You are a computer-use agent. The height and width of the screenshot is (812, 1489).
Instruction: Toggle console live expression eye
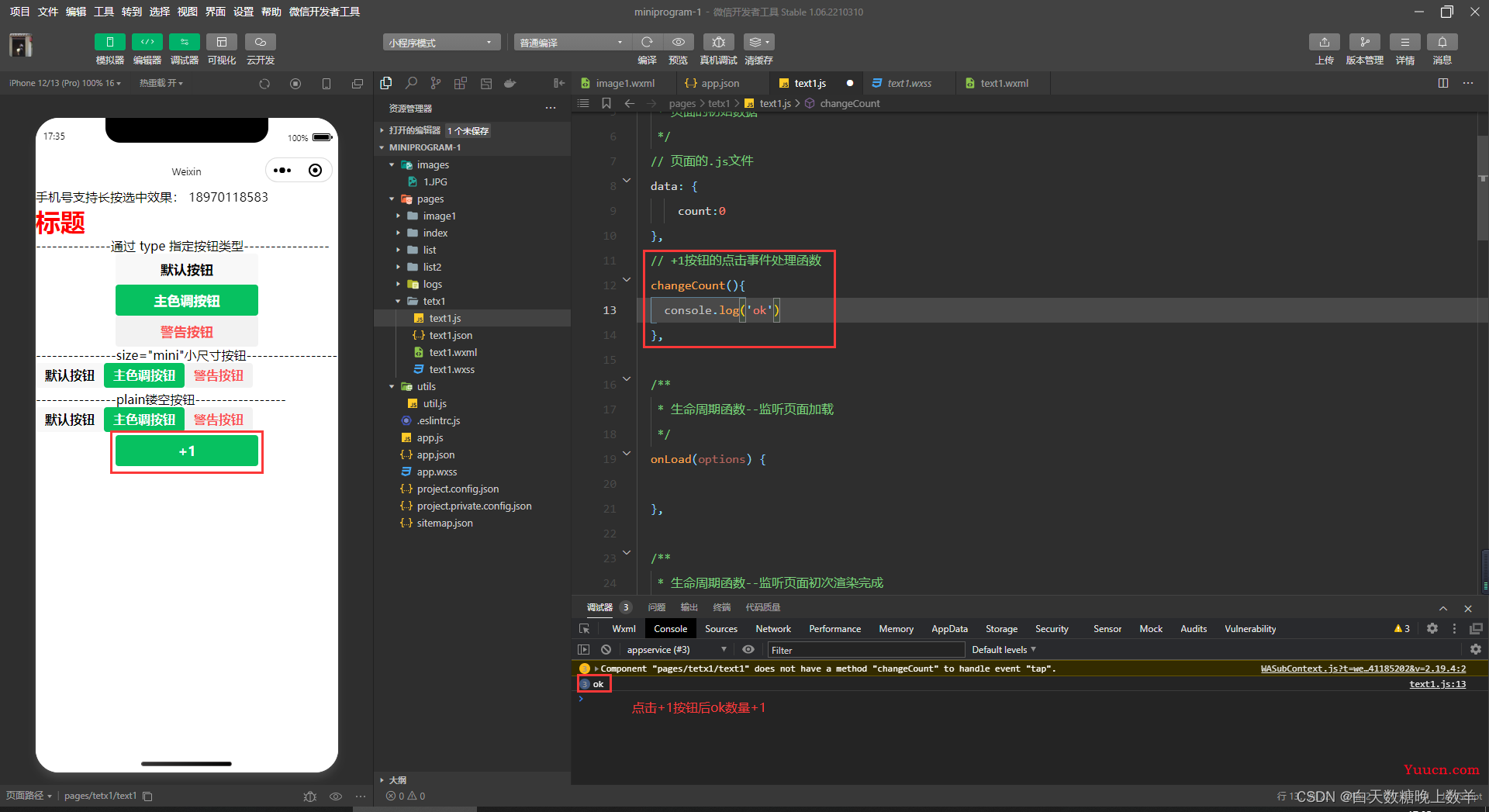click(748, 650)
